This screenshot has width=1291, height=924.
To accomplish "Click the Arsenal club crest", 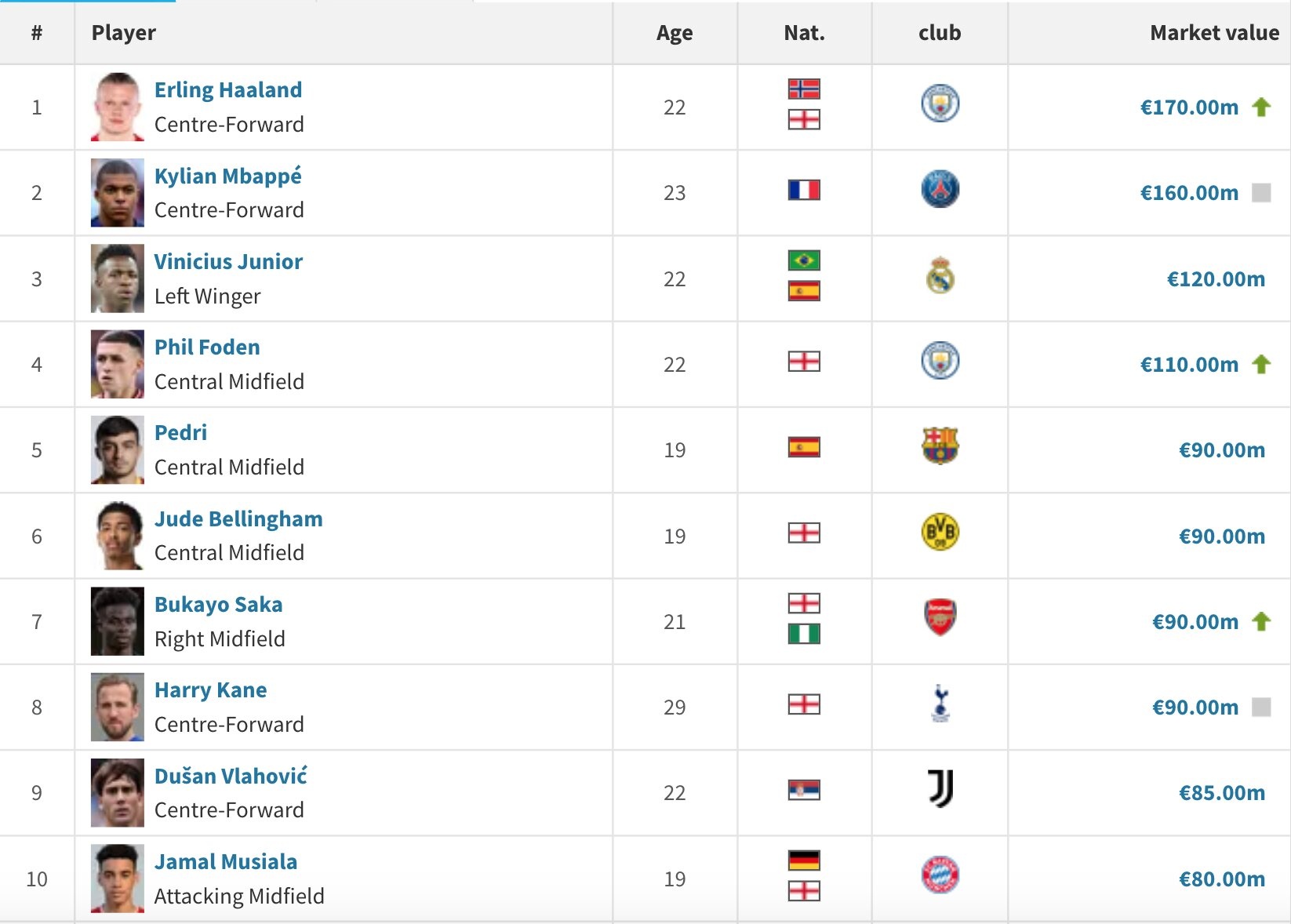I will [940, 618].
